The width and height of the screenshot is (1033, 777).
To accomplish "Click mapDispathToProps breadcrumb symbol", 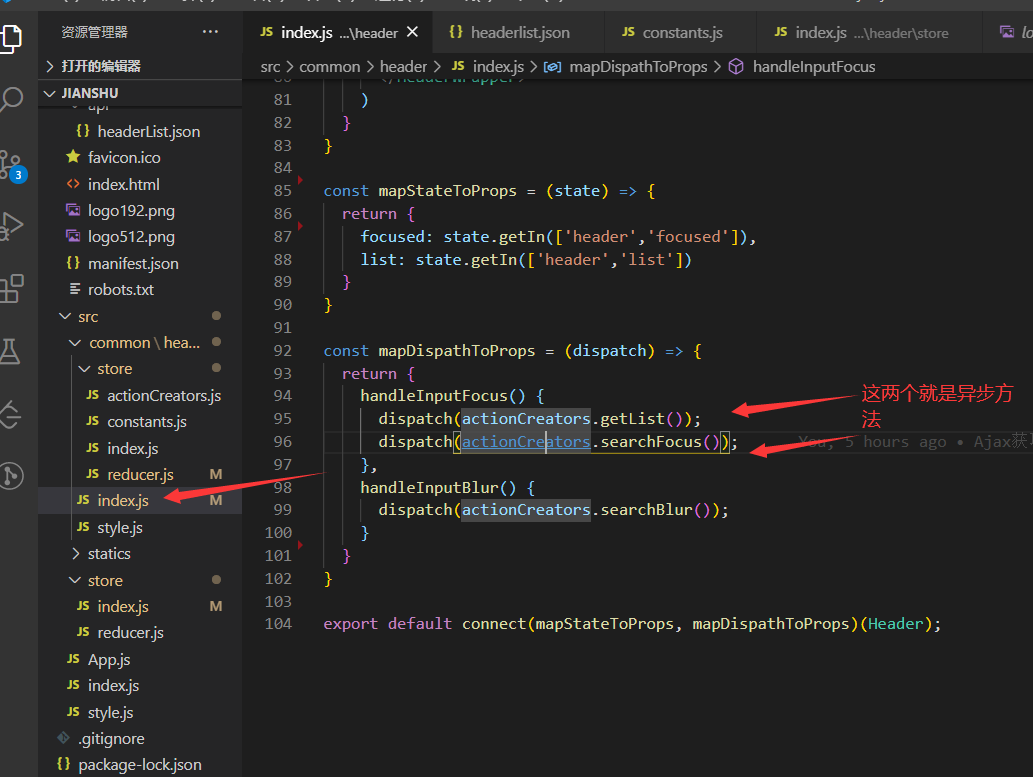I will click(625, 67).
